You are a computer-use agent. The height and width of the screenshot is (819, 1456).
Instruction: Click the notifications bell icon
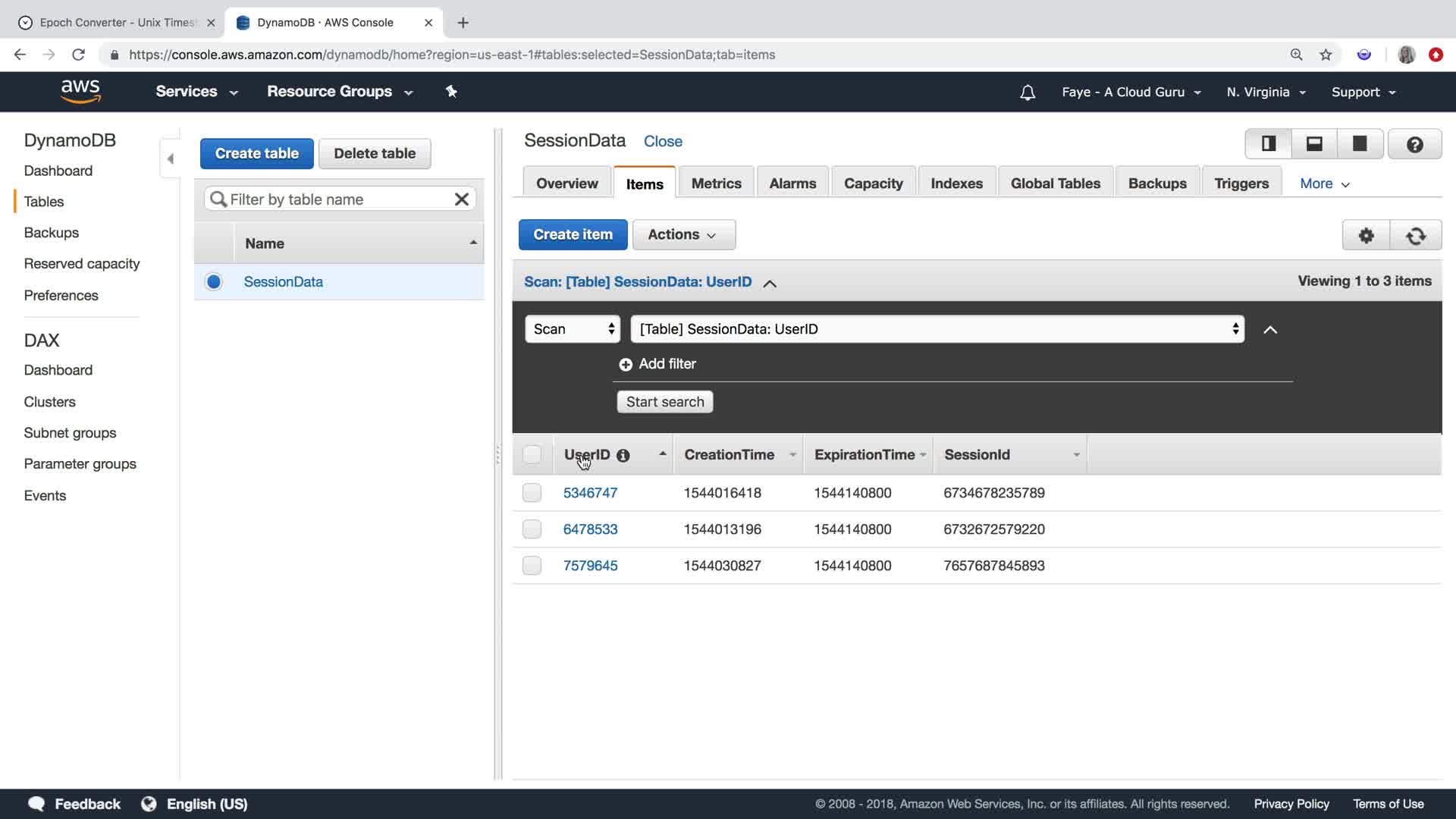[1028, 93]
